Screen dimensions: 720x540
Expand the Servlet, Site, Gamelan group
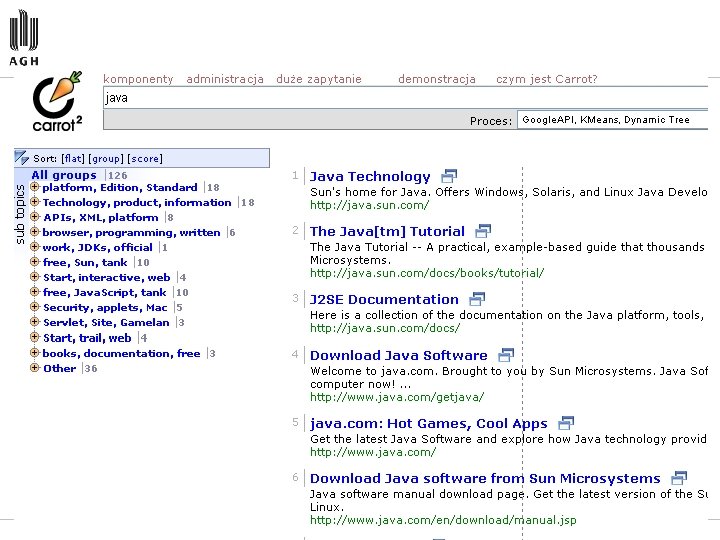(35, 322)
